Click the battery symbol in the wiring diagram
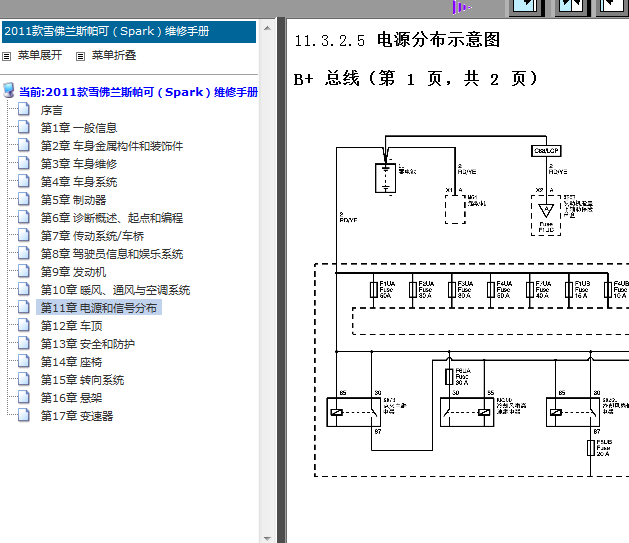The width and height of the screenshot is (629, 543). pos(386,178)
